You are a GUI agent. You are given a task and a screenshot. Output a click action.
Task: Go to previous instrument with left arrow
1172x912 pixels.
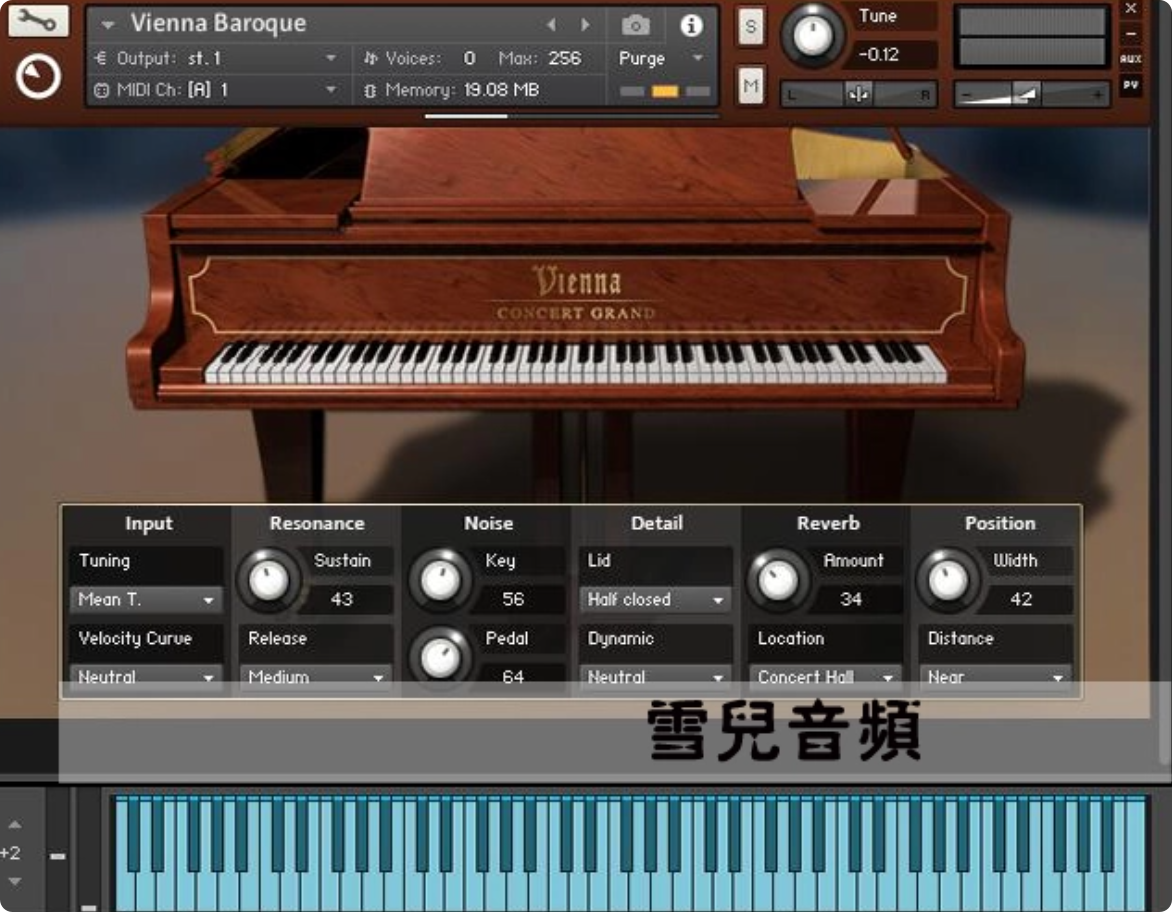[551, 25]
